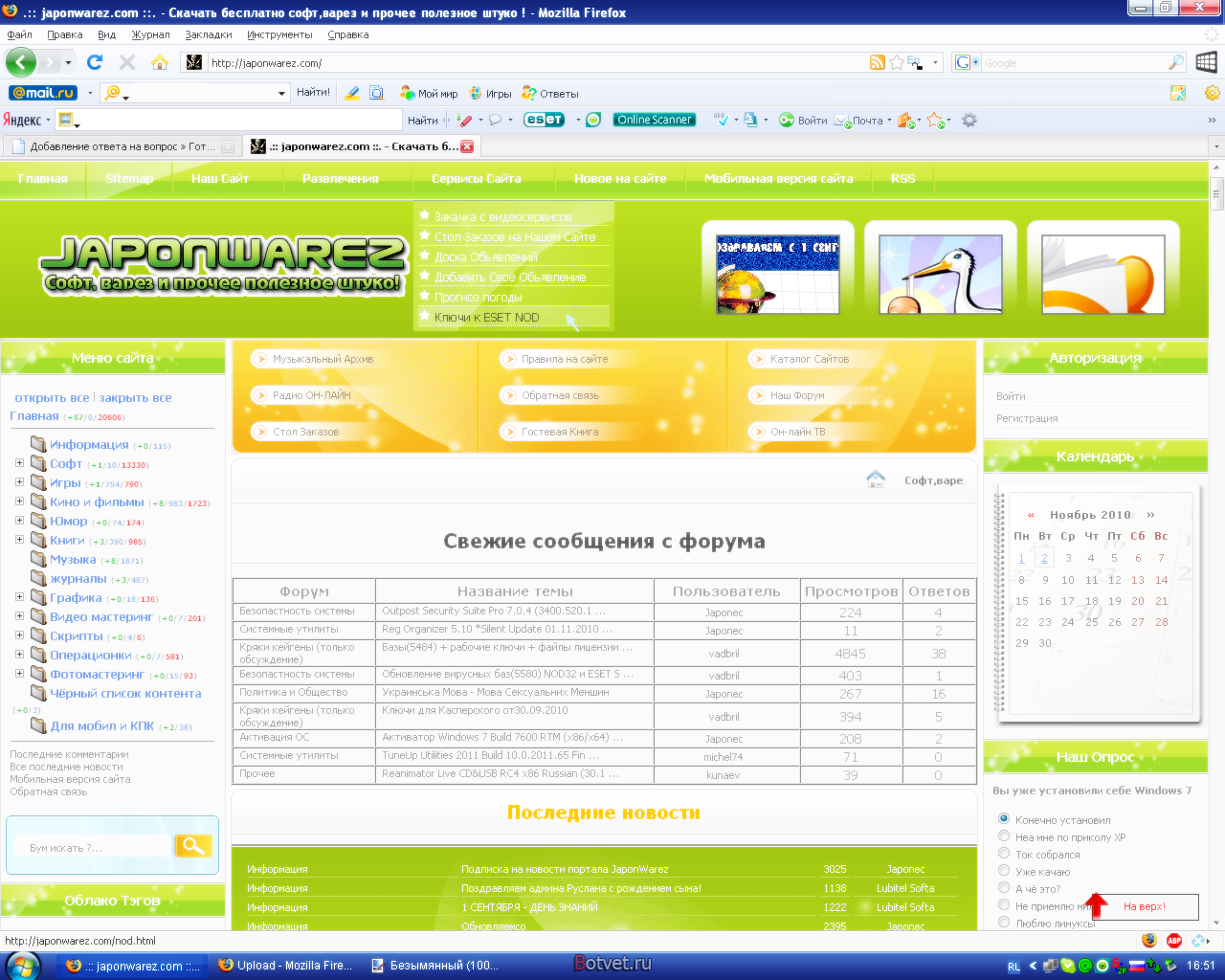Click the search magnifier in Google box
The width and height of the screenshot is (1225, 980).
[1176, 62]
